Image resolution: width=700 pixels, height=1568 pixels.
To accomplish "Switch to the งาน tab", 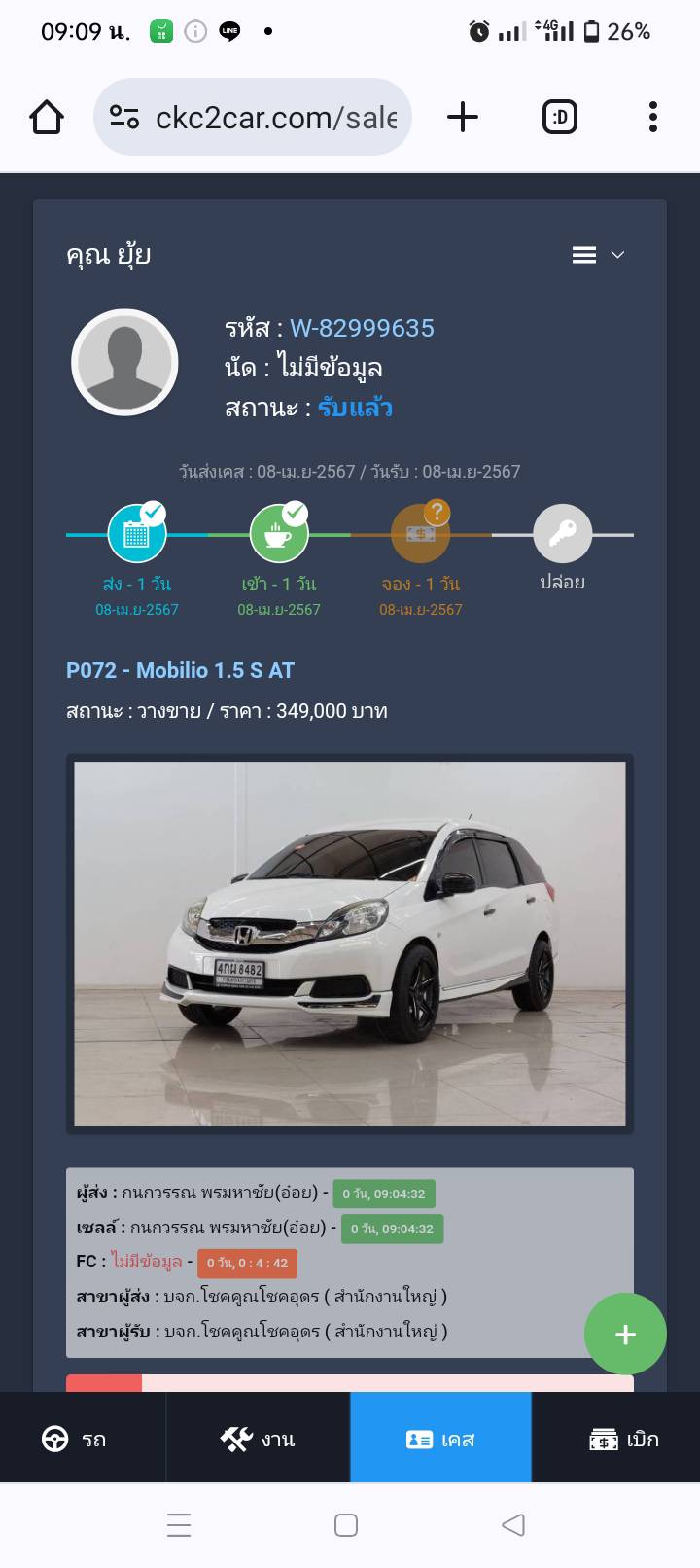I will click(x=258, y=1438).
